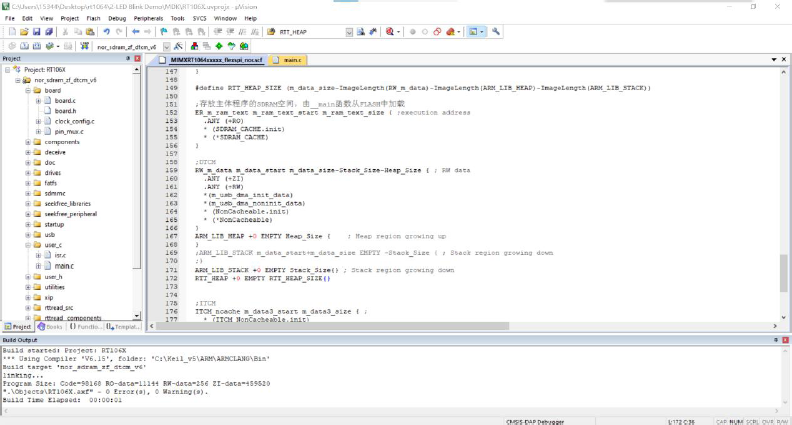Open Manage Project Items icon
Screen dimensions: 792x425
[x=194, y=46]
